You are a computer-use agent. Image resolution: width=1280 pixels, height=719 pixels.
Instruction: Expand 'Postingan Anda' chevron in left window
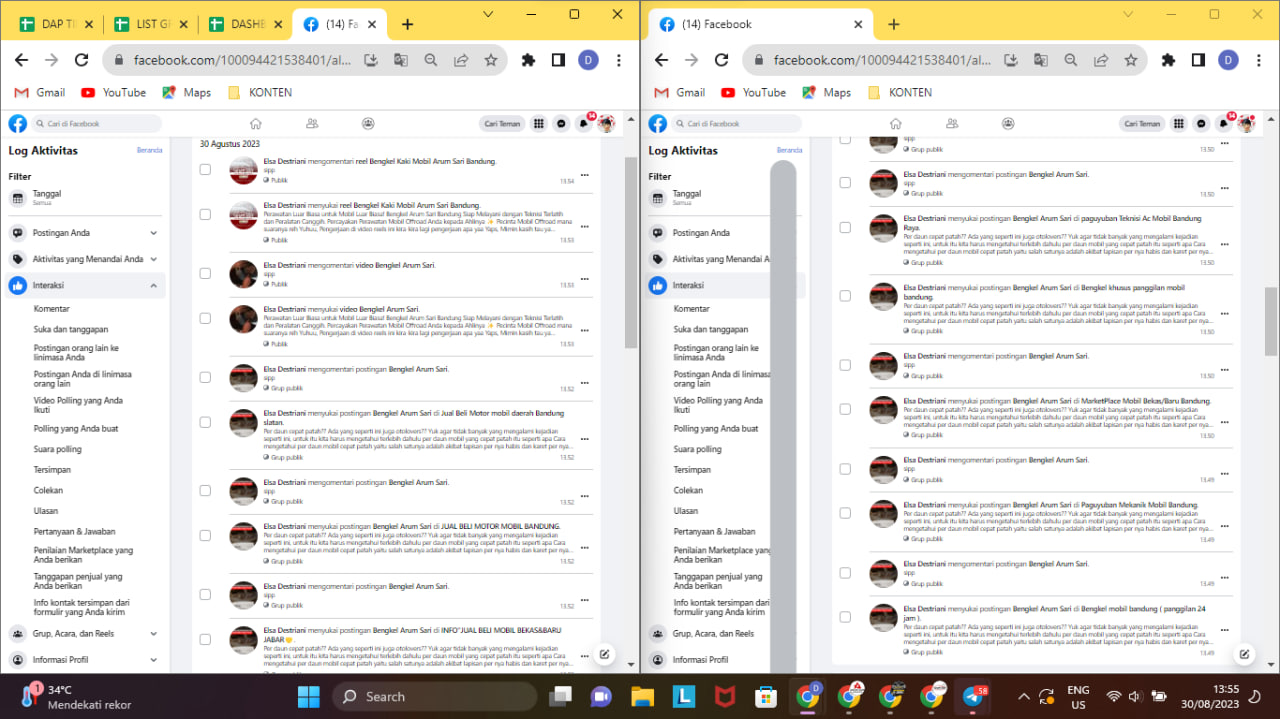point(154,233)
